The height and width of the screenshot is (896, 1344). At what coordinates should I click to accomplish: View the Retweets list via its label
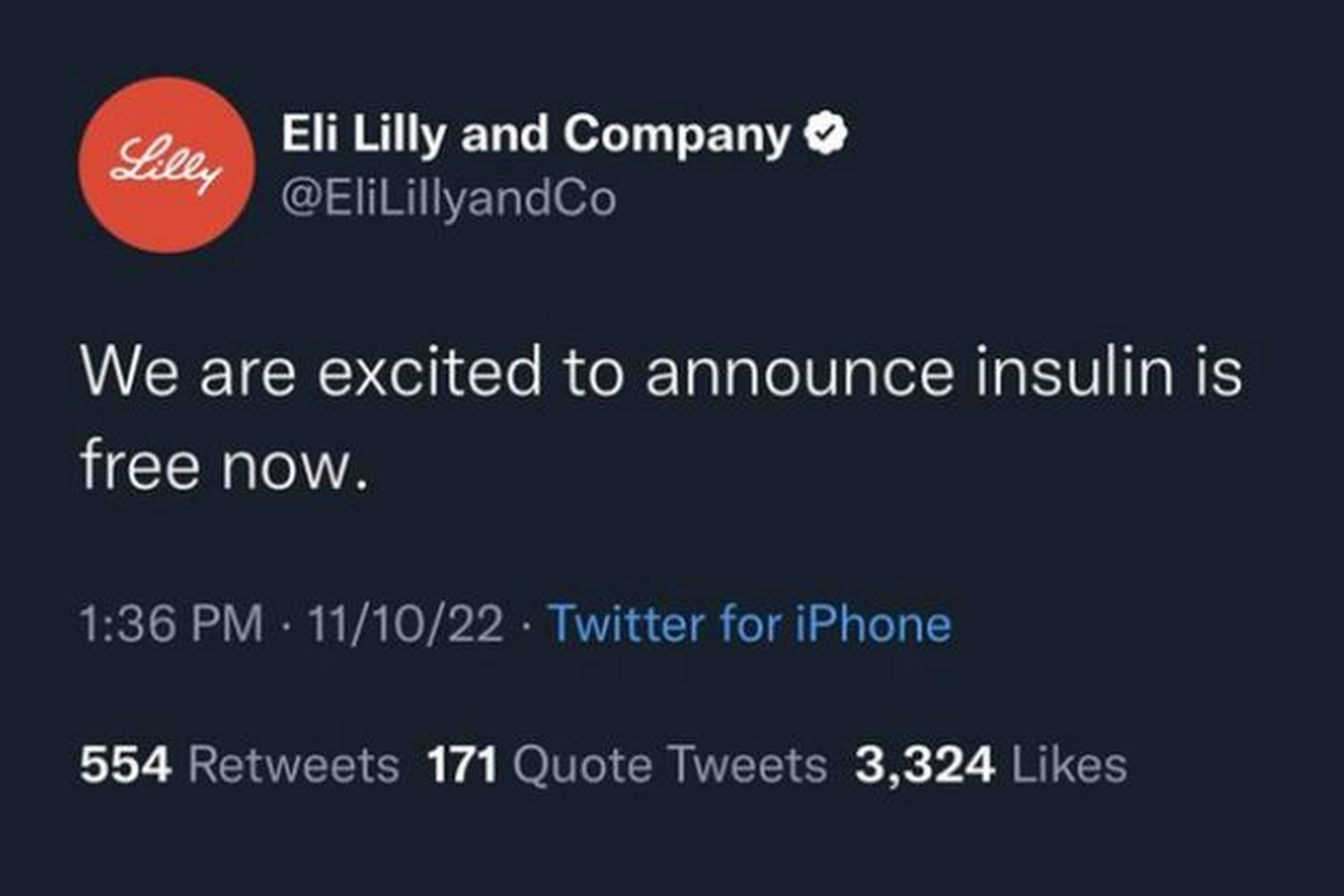pos(293,765)
